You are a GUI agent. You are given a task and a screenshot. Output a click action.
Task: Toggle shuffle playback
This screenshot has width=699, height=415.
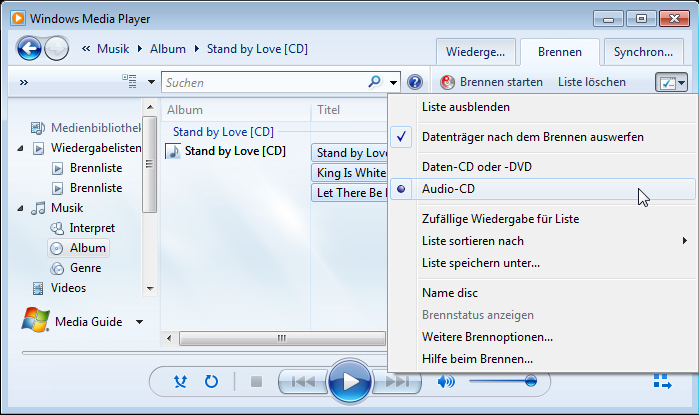[181, 382]
